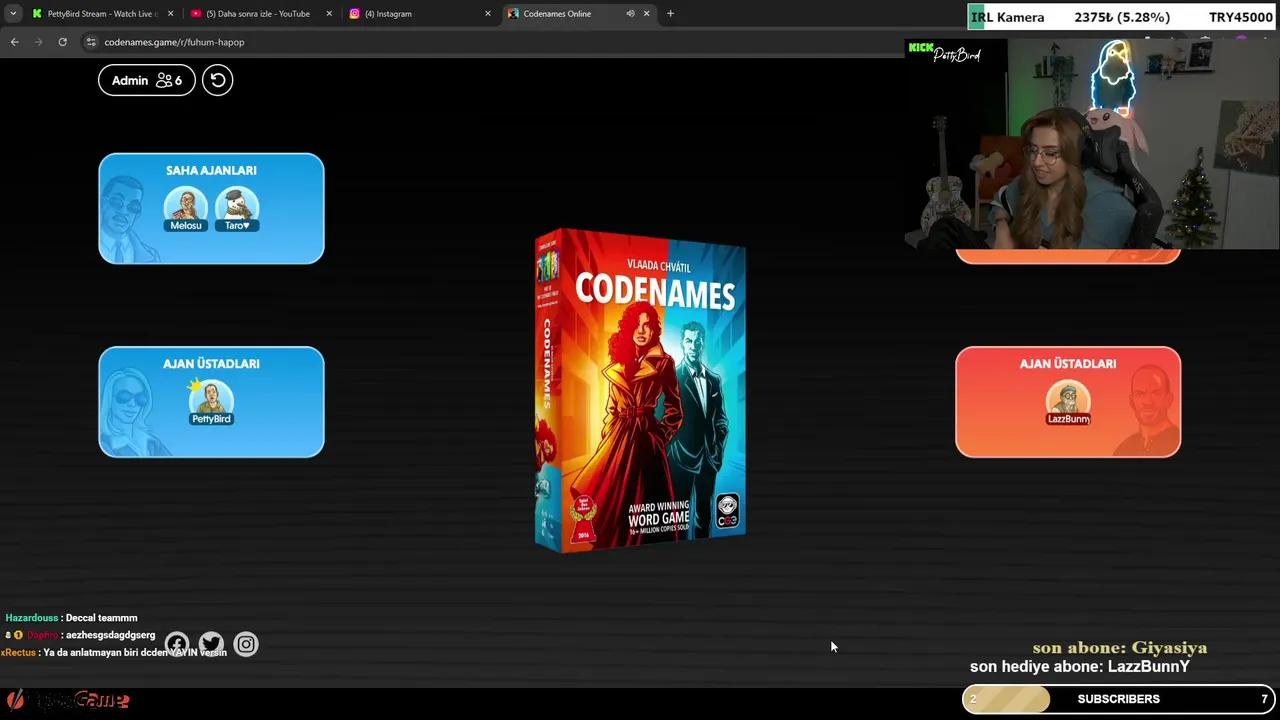Click the Codenames box cover image
This screenshot has height=720, width=1280.
click(640, 390)
